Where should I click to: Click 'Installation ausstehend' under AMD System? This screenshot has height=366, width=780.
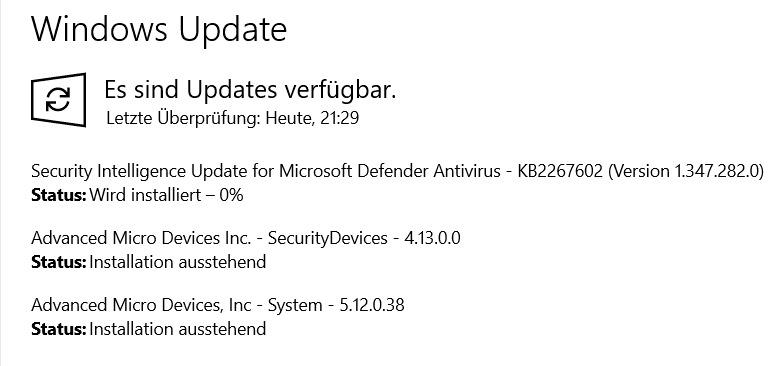point(178,329)
